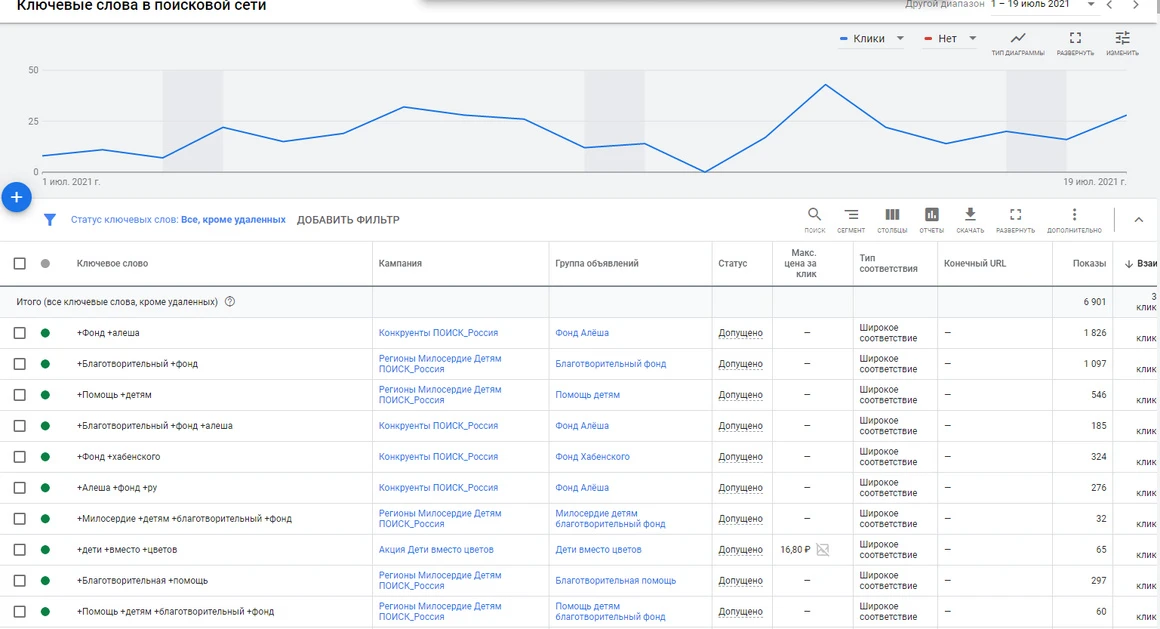Screen dimensions: 1160x629
Task: Click the chart type (Тип диаграммы) icon
Action: coord(1017,40)
